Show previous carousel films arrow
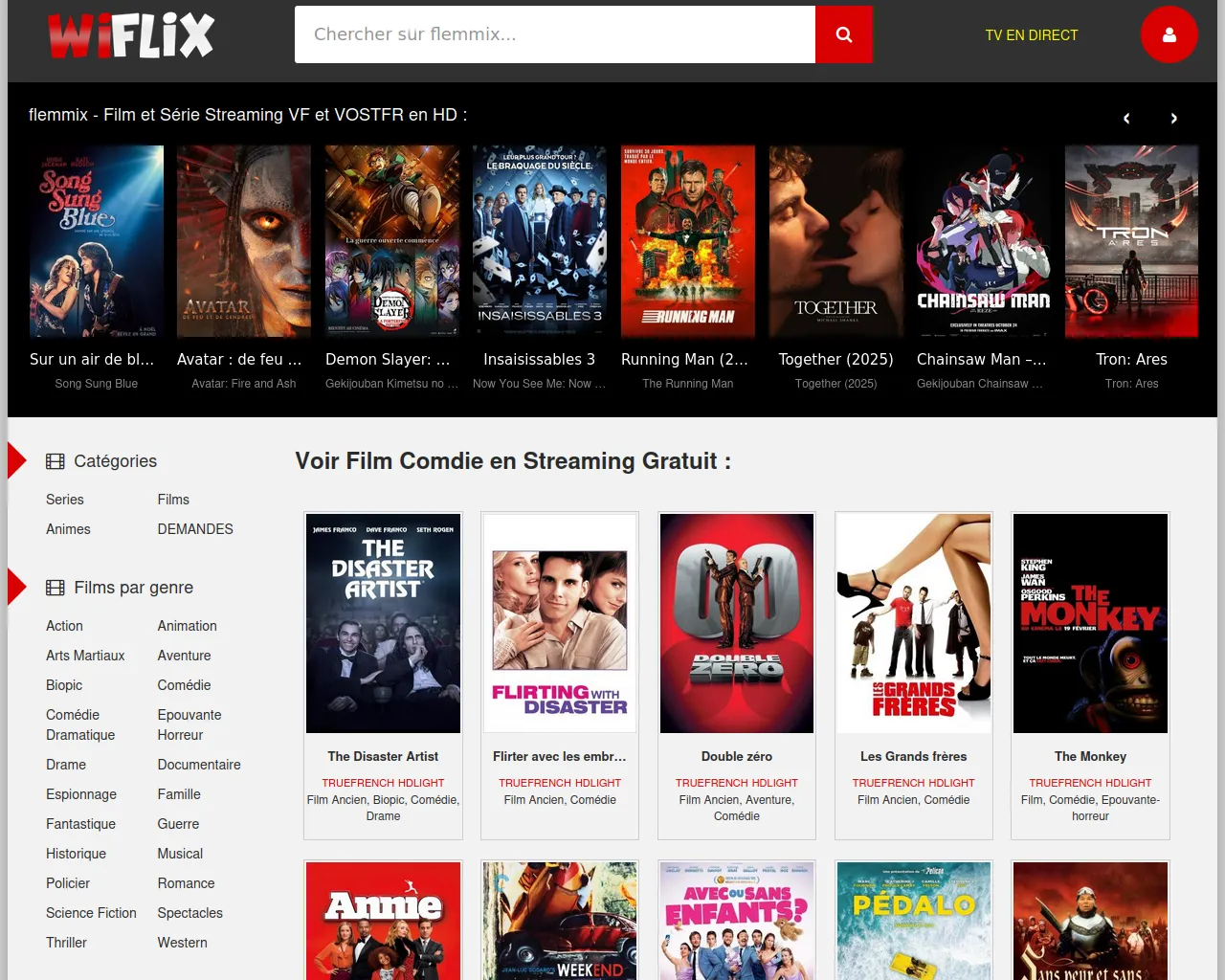The height and width of the screenshot is (980, 1225). 1126,119
